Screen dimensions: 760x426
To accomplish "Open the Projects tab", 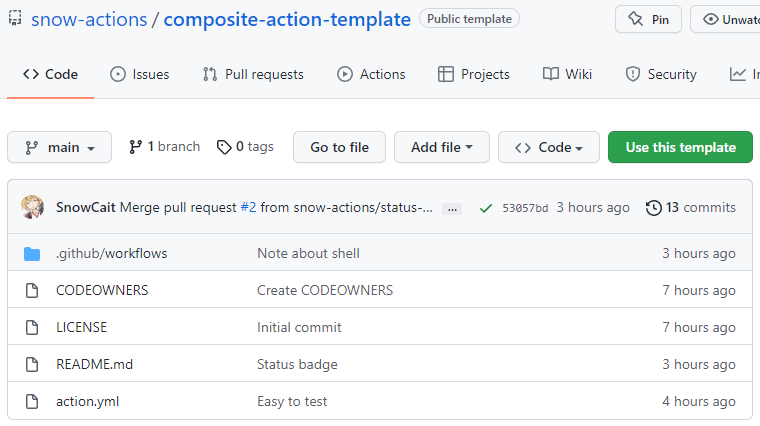I will 474,74.
